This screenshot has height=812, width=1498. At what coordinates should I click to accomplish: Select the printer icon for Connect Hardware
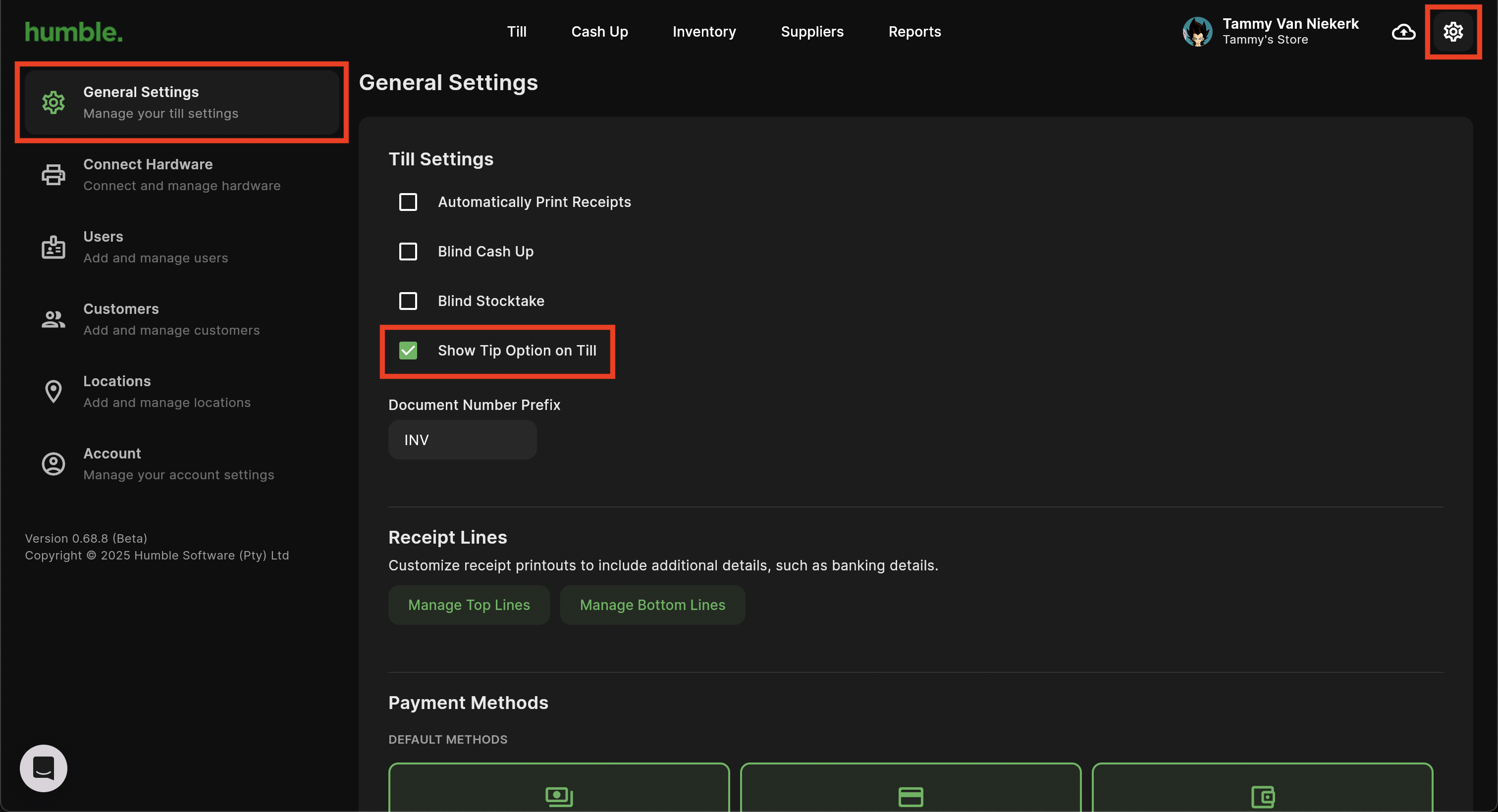tap(53, 174)
